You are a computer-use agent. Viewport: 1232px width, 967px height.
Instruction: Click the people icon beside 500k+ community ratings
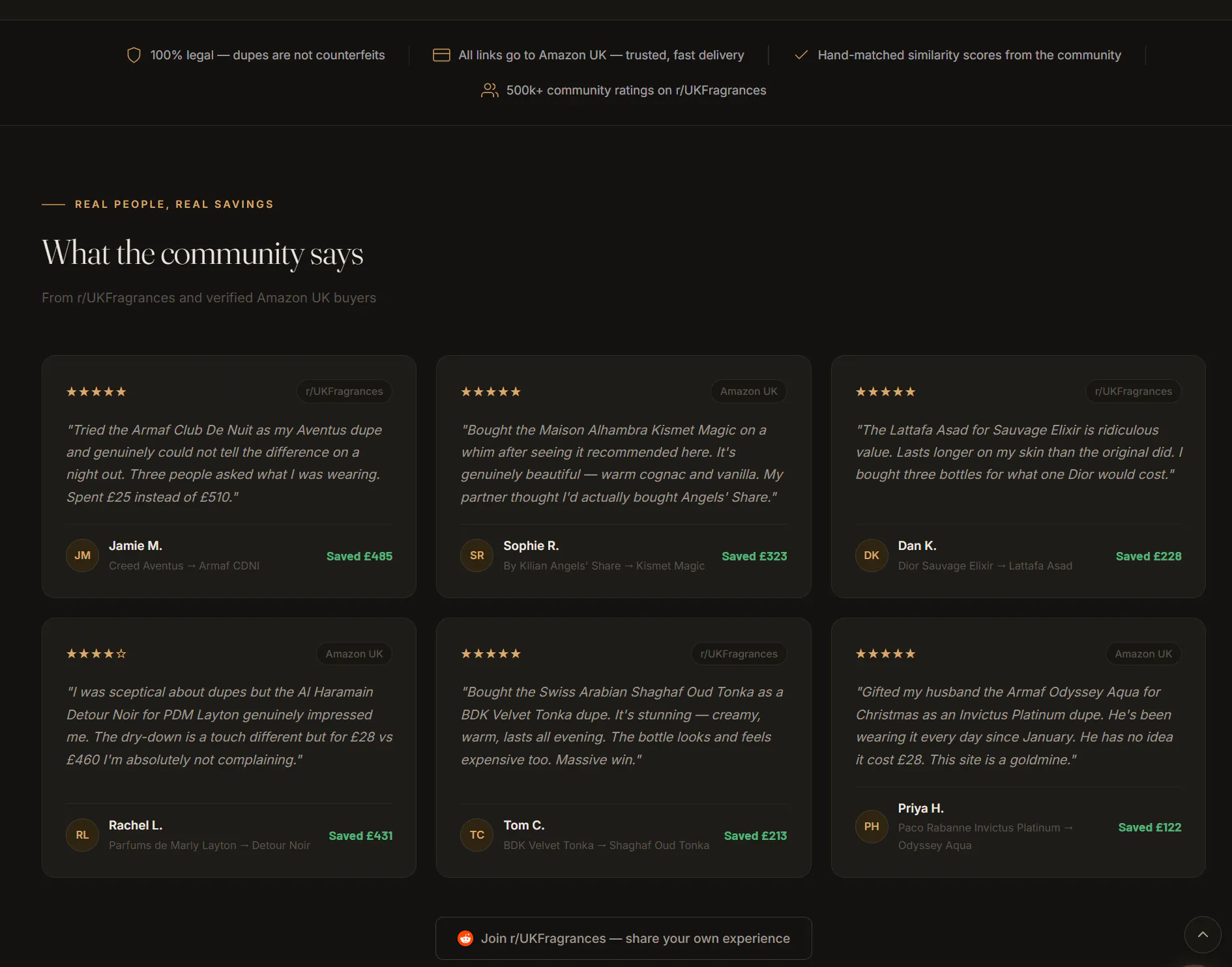(x=490, y=91)
